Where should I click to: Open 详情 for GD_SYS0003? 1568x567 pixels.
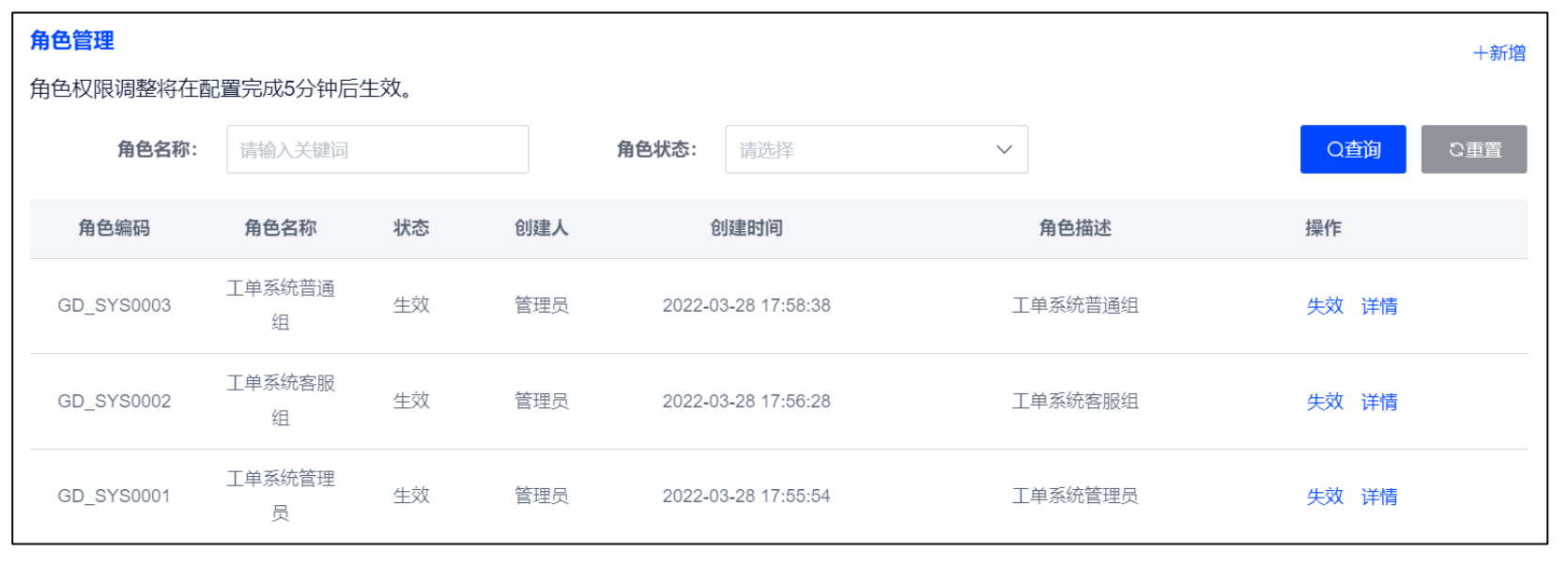(x=1379, y=306)
